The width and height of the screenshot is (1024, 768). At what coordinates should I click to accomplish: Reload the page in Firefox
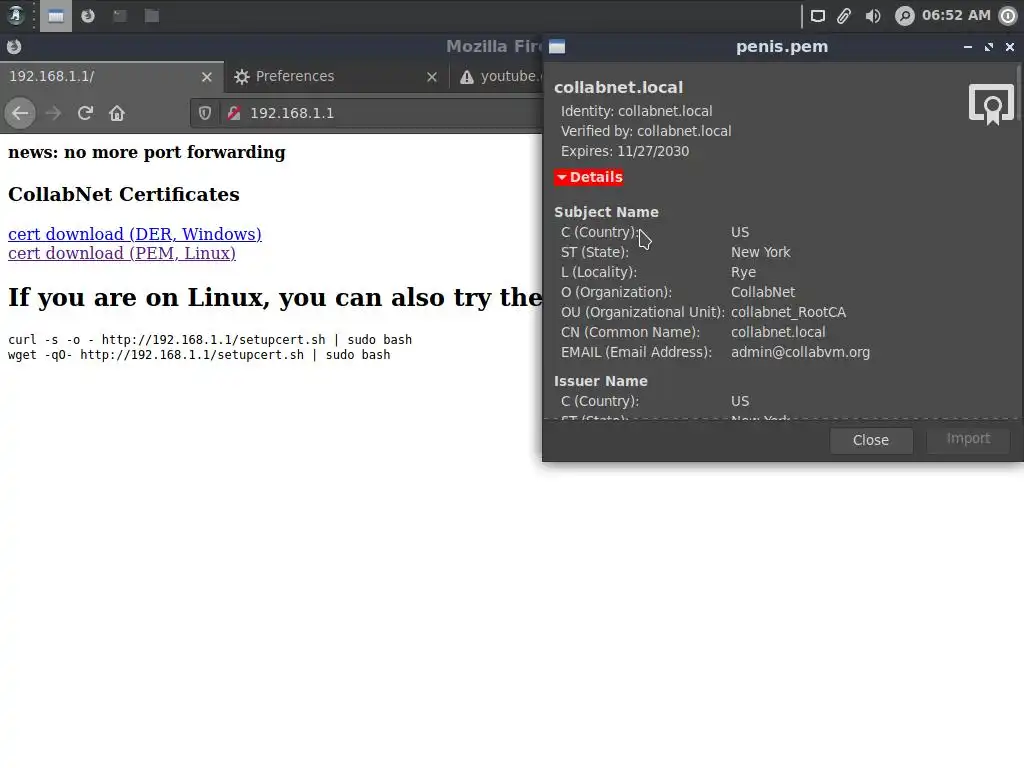(x=85, y=114)
